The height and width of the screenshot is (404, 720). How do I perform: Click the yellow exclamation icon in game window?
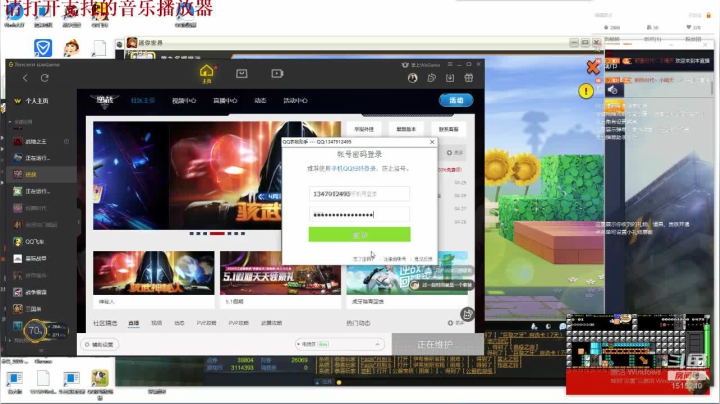coord(585,91)
